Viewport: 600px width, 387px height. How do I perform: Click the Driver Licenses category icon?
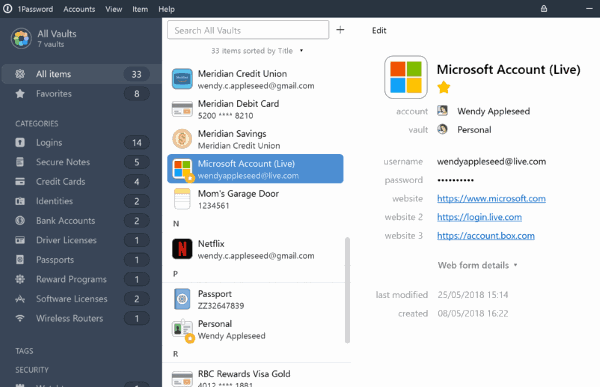click(20, 240)
